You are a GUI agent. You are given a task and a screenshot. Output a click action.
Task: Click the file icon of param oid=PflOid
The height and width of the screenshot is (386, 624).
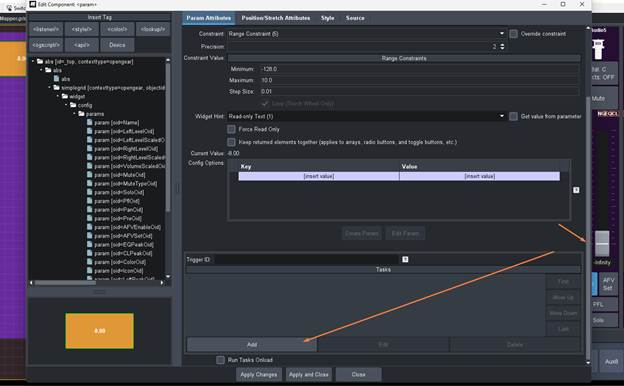pyautogui.click(x=90, y=201)
